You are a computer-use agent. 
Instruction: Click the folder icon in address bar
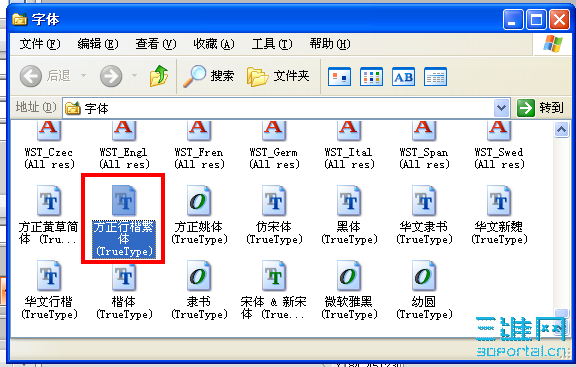click(x=73, y=108)
